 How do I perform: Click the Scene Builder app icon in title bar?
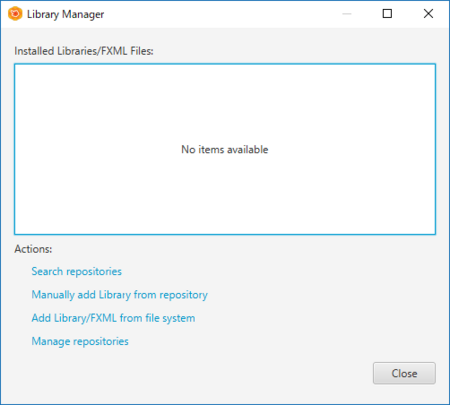(15, 14)
